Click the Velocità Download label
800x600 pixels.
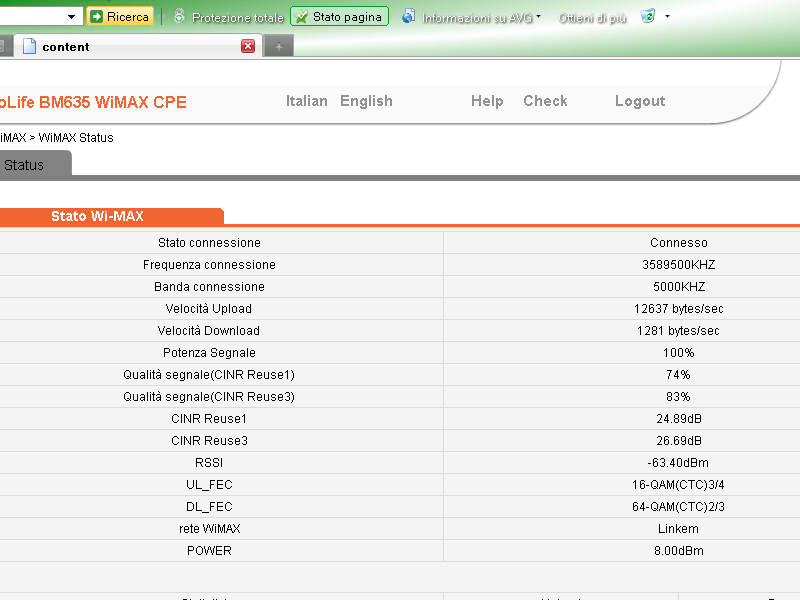[209, 331]
